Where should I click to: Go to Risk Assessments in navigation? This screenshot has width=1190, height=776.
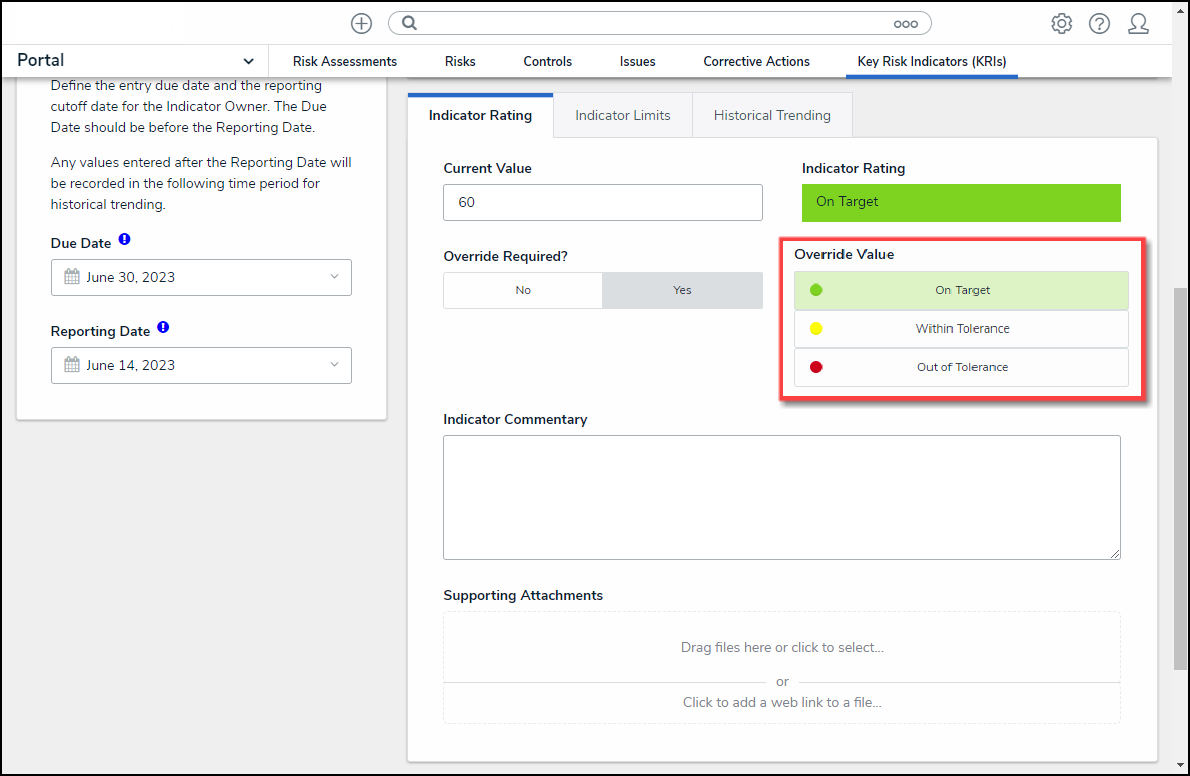[345, 61]
